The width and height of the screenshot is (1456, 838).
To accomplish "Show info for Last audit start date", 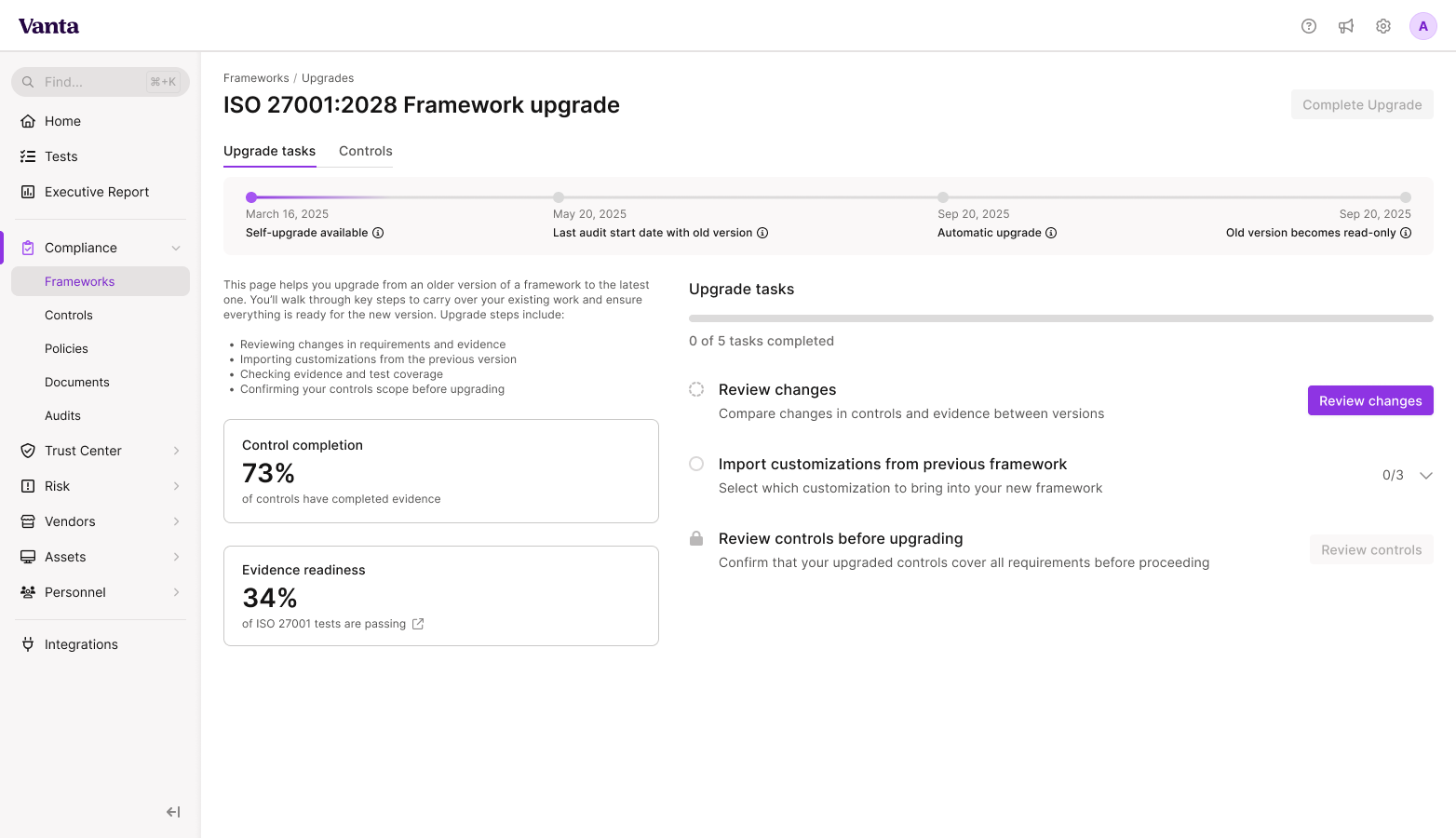I will point(762,233).
